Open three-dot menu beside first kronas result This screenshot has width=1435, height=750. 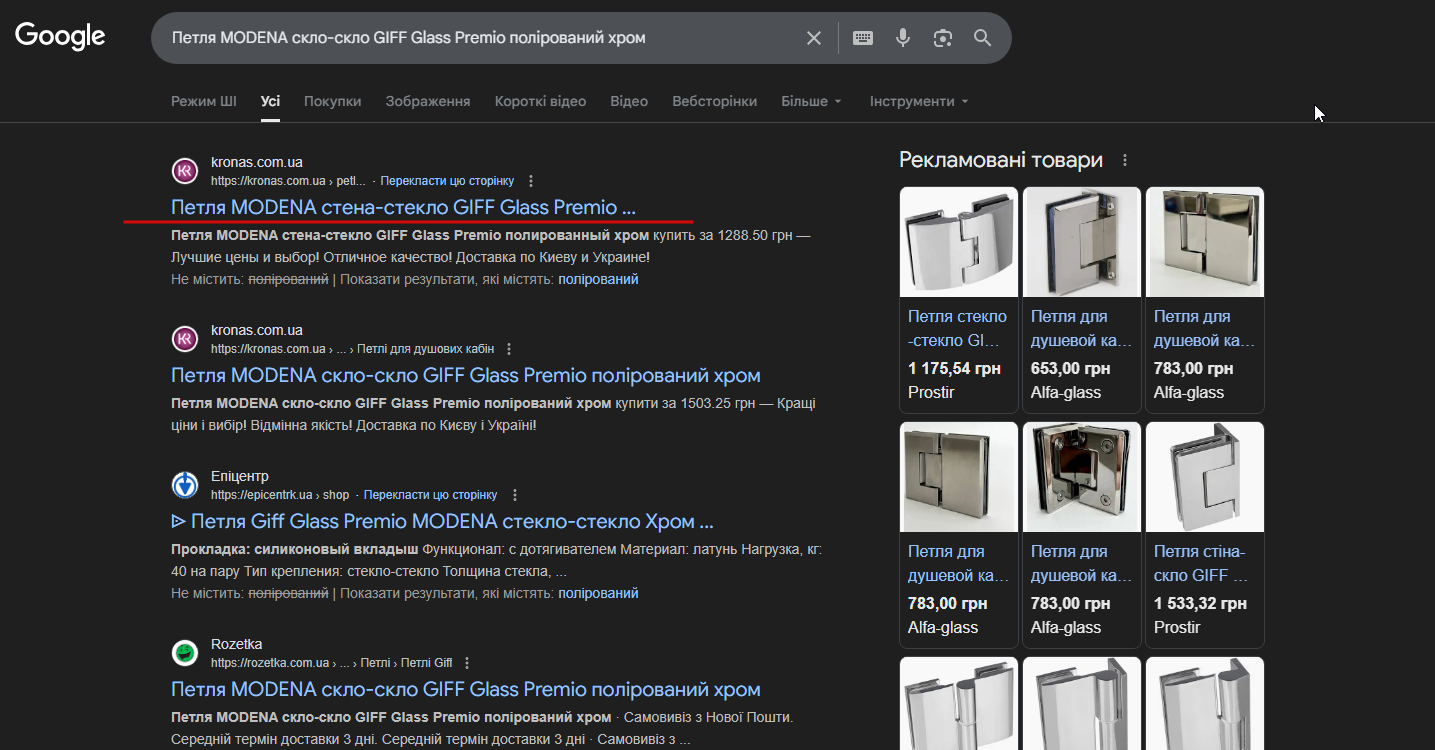pos(531,181)
